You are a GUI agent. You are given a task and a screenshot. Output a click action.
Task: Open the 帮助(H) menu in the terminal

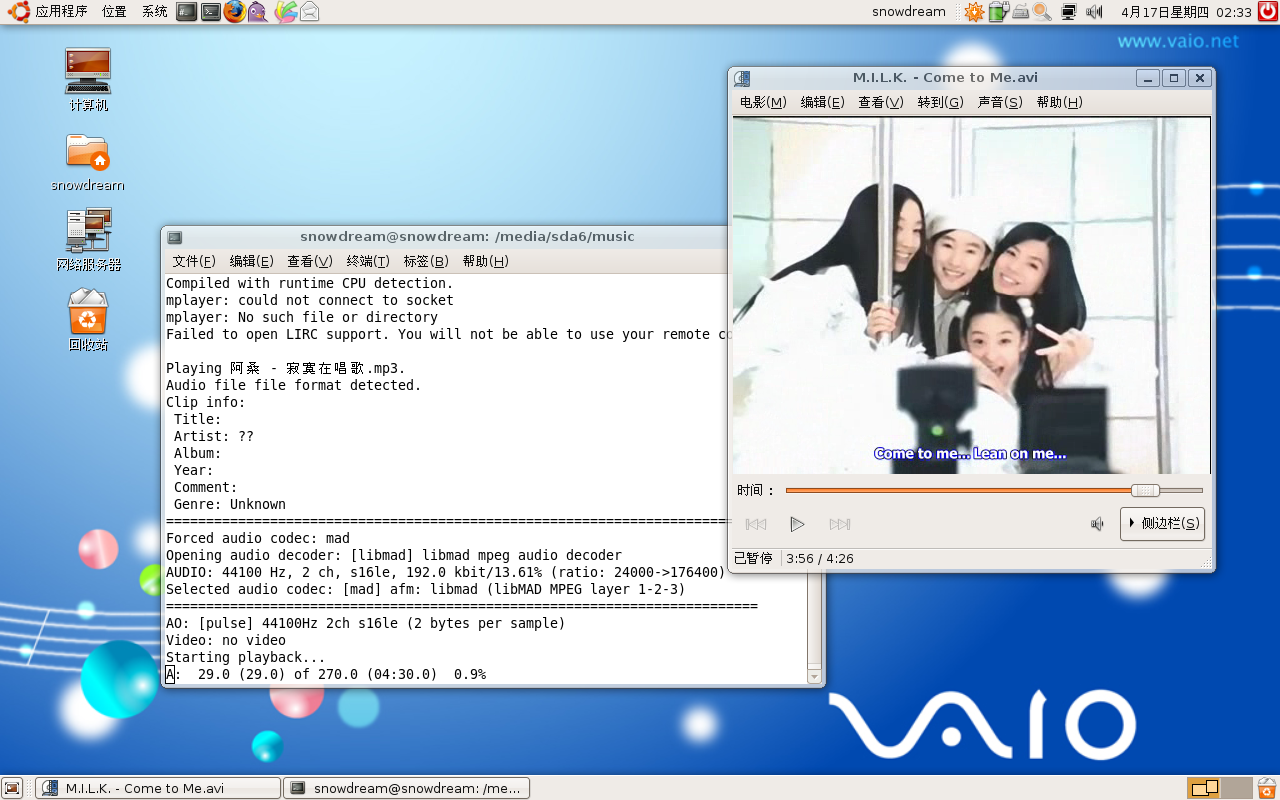pos(485,261)
